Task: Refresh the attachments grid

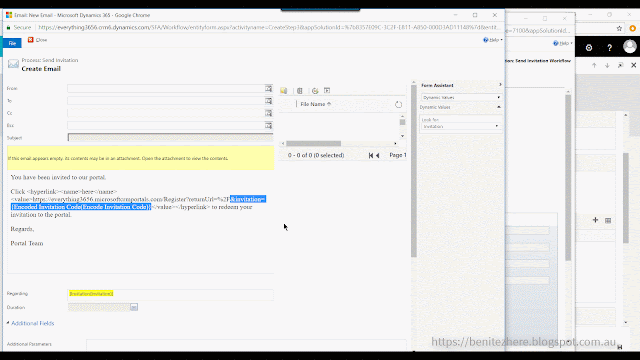Action: (x=398, y=104)
